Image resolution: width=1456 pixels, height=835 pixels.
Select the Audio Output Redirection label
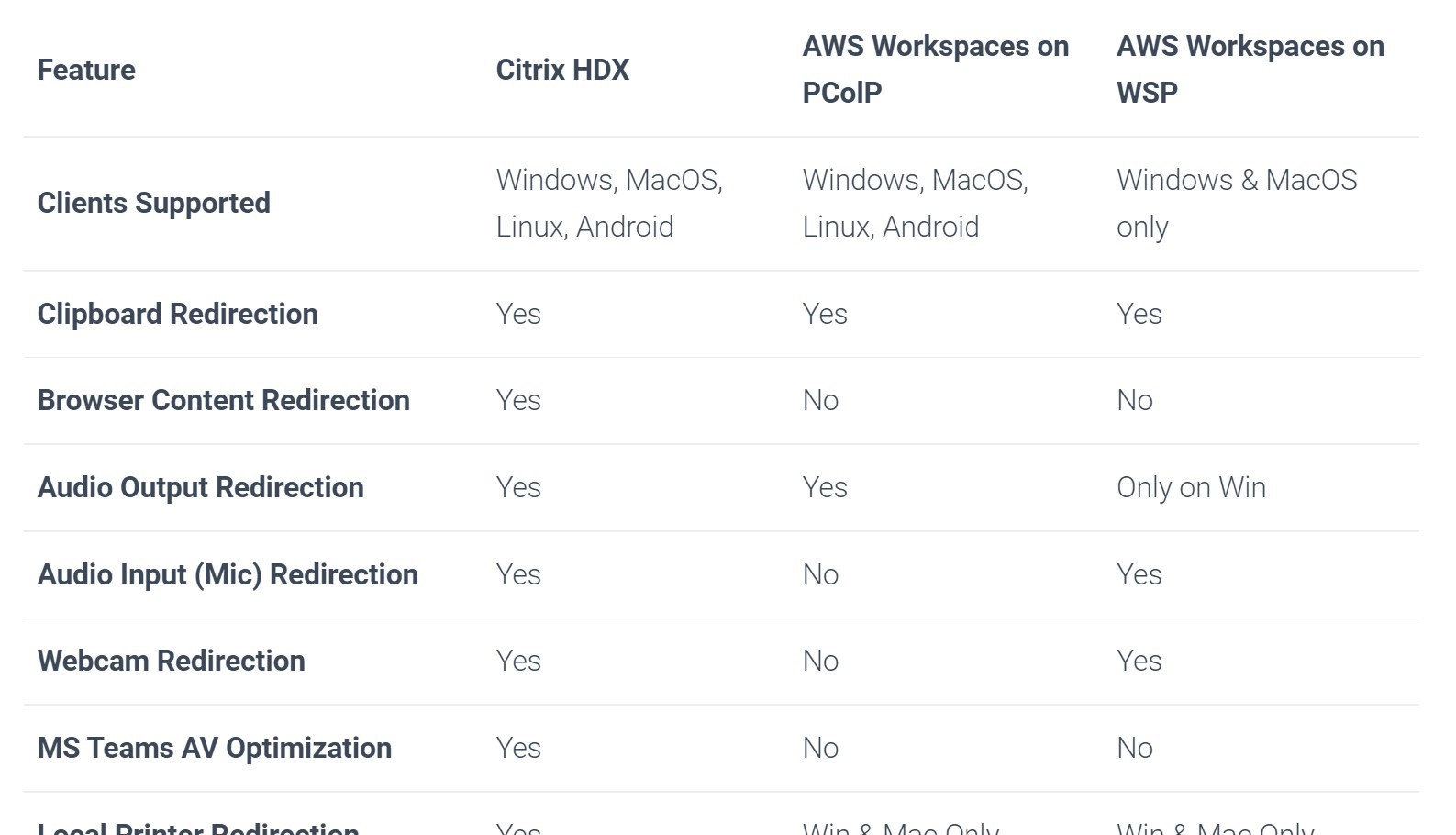point(200,487)
